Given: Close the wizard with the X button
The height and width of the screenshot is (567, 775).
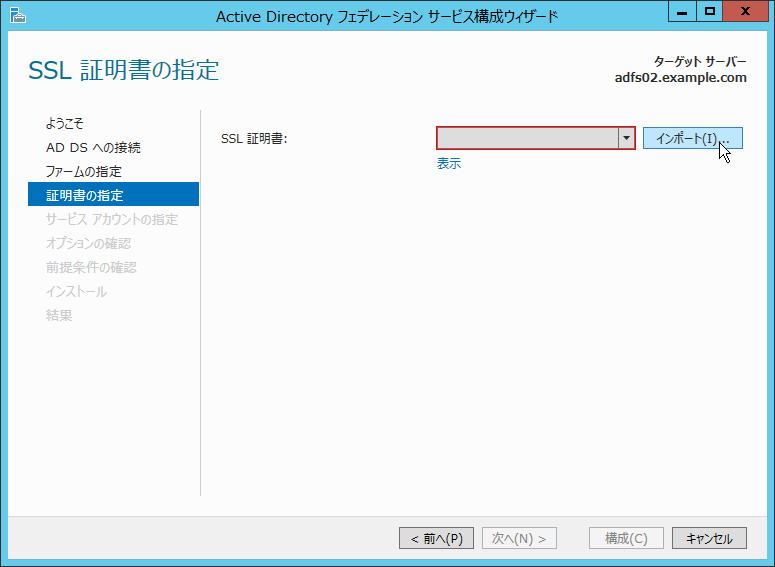Looking at the screenshot, I should (746, 12).
